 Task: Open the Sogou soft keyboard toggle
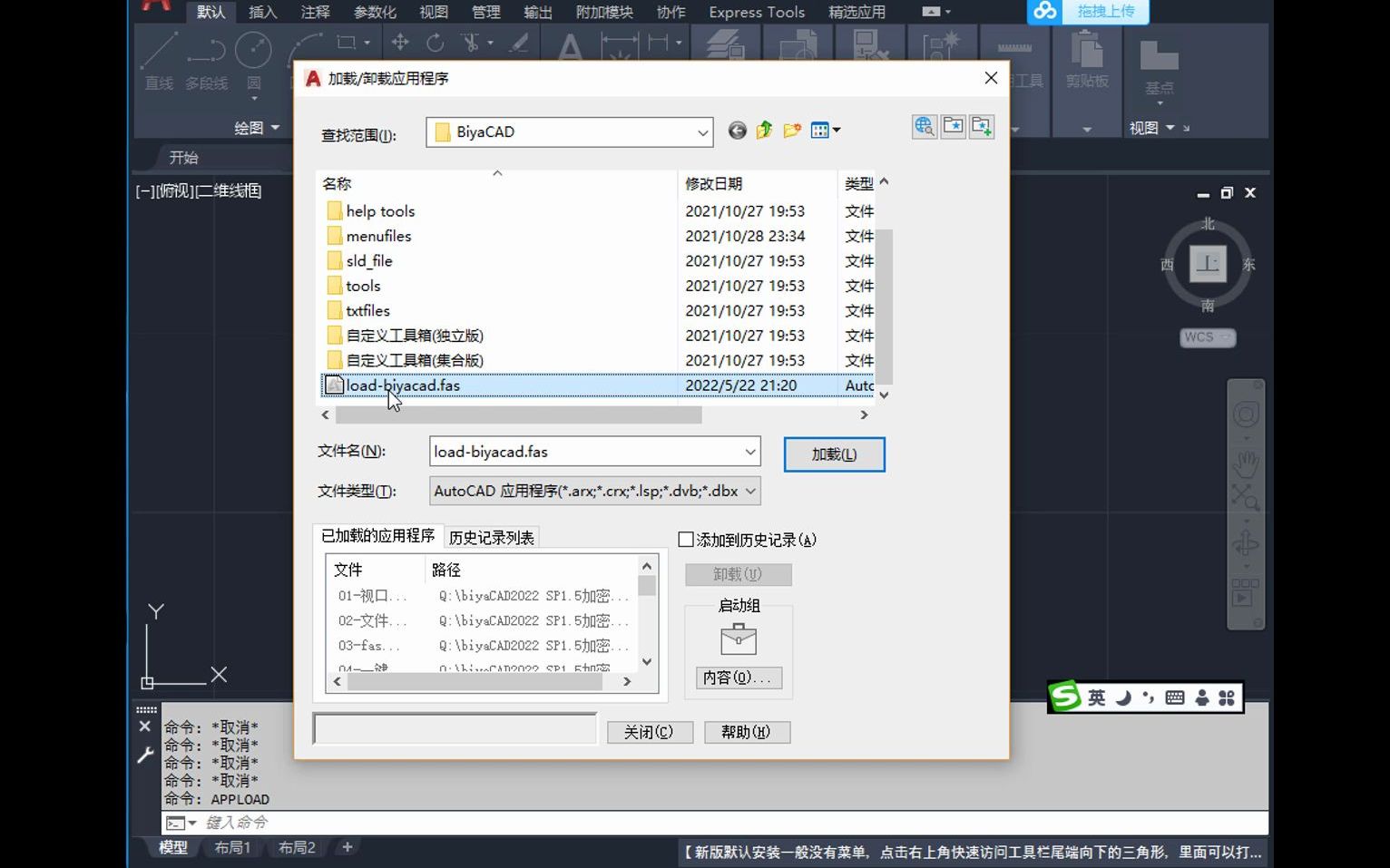pyautogui.click(x=1175, y=697)
